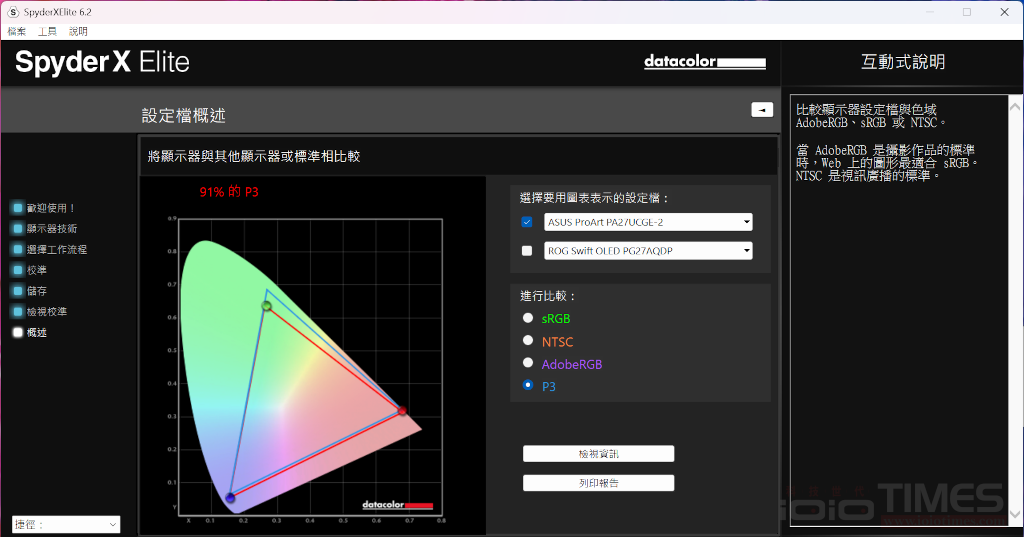Close the SpyderXElite window

(1004, 12)
